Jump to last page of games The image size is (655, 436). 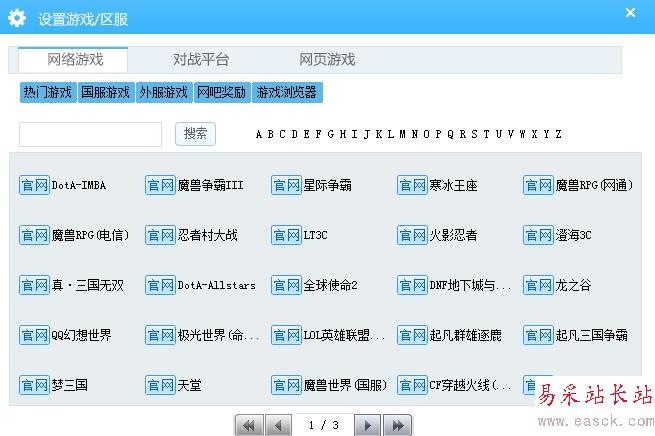coord(398,426)
